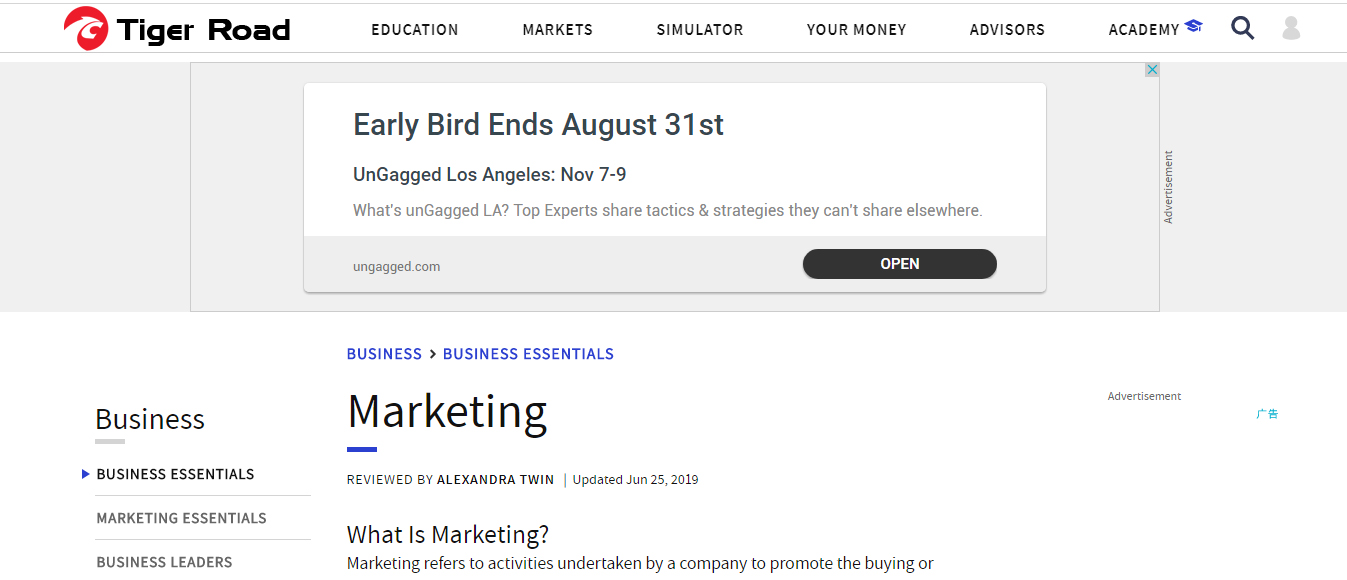Open the Markets menu

pyautogui.click(x=557, y=30)
